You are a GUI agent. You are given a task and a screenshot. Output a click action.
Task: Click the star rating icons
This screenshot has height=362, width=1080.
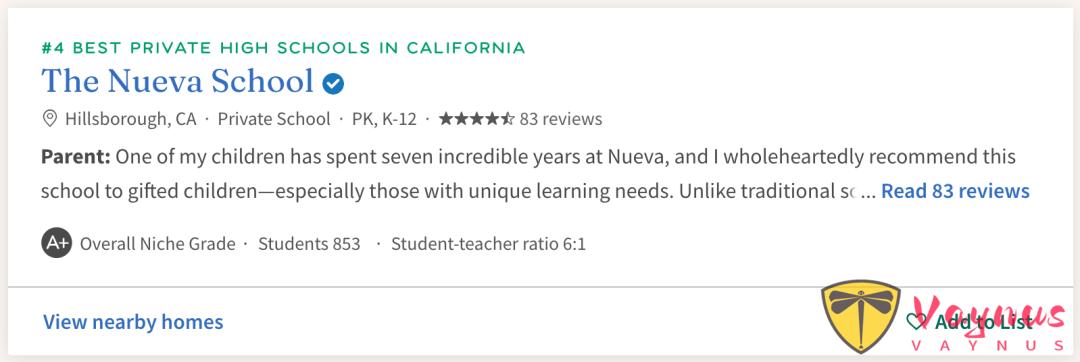(x=477, y=119)
